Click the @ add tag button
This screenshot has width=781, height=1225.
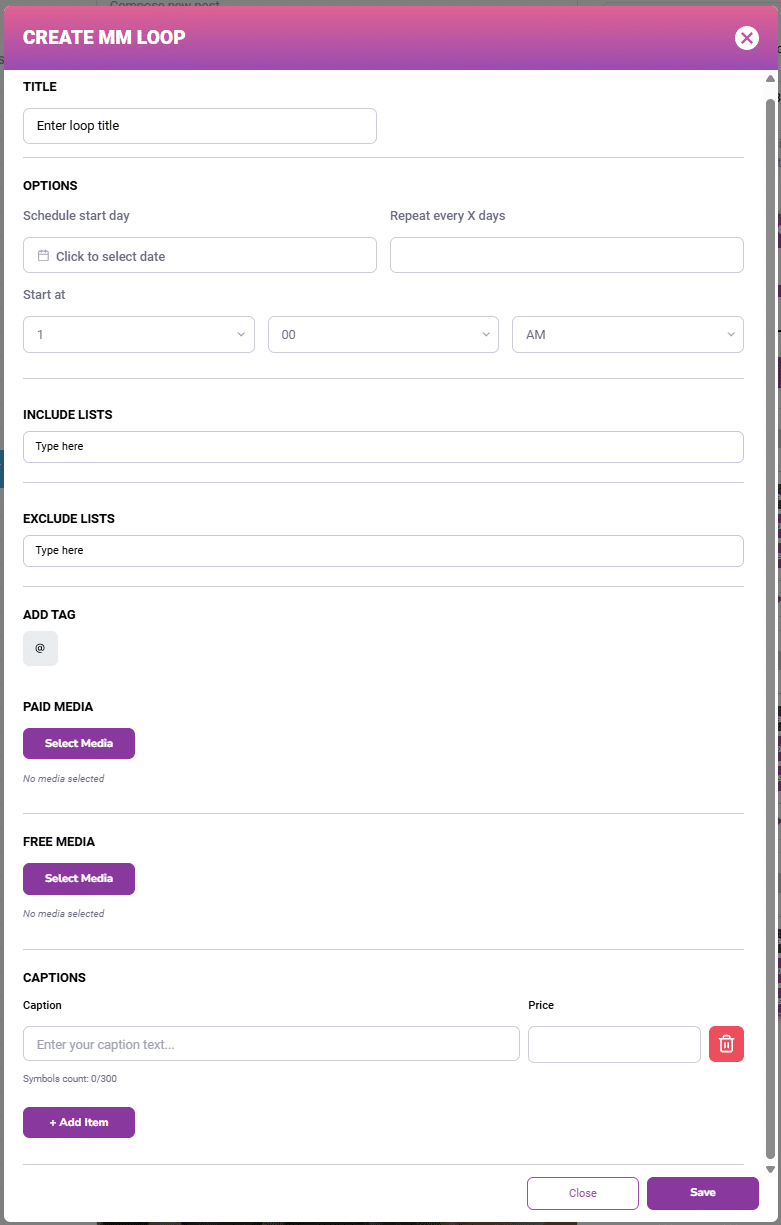coord(40,648)
